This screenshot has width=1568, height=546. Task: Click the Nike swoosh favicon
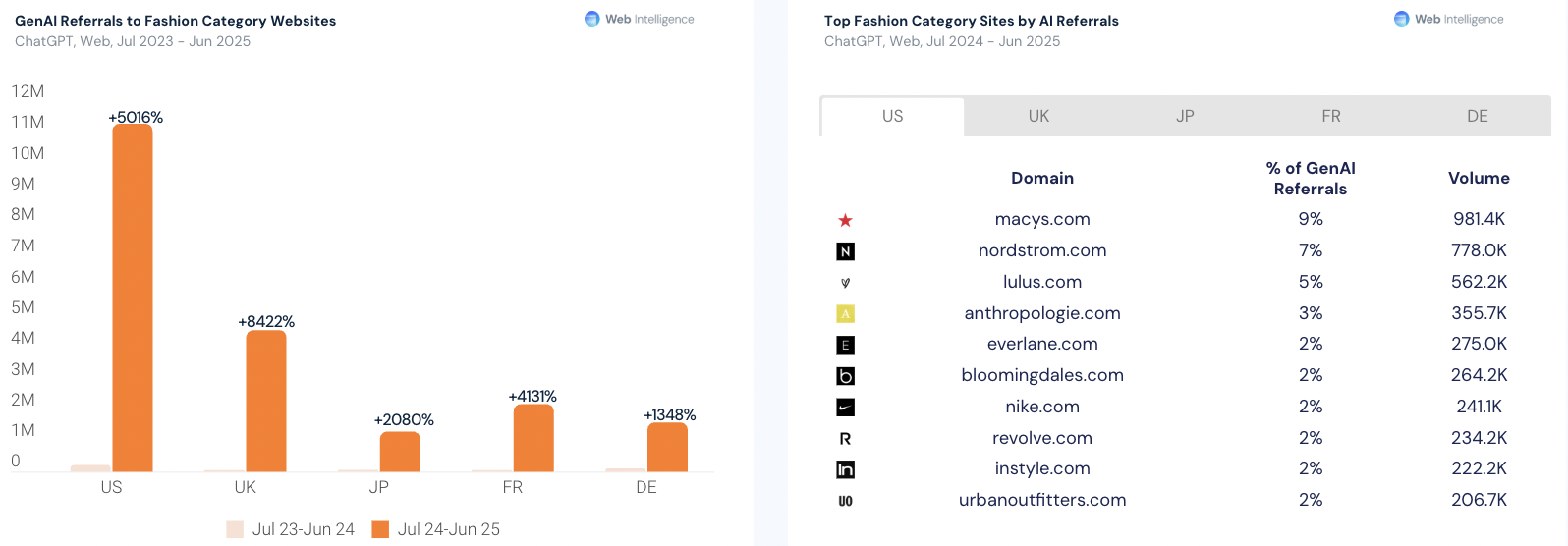pos(845,408)
